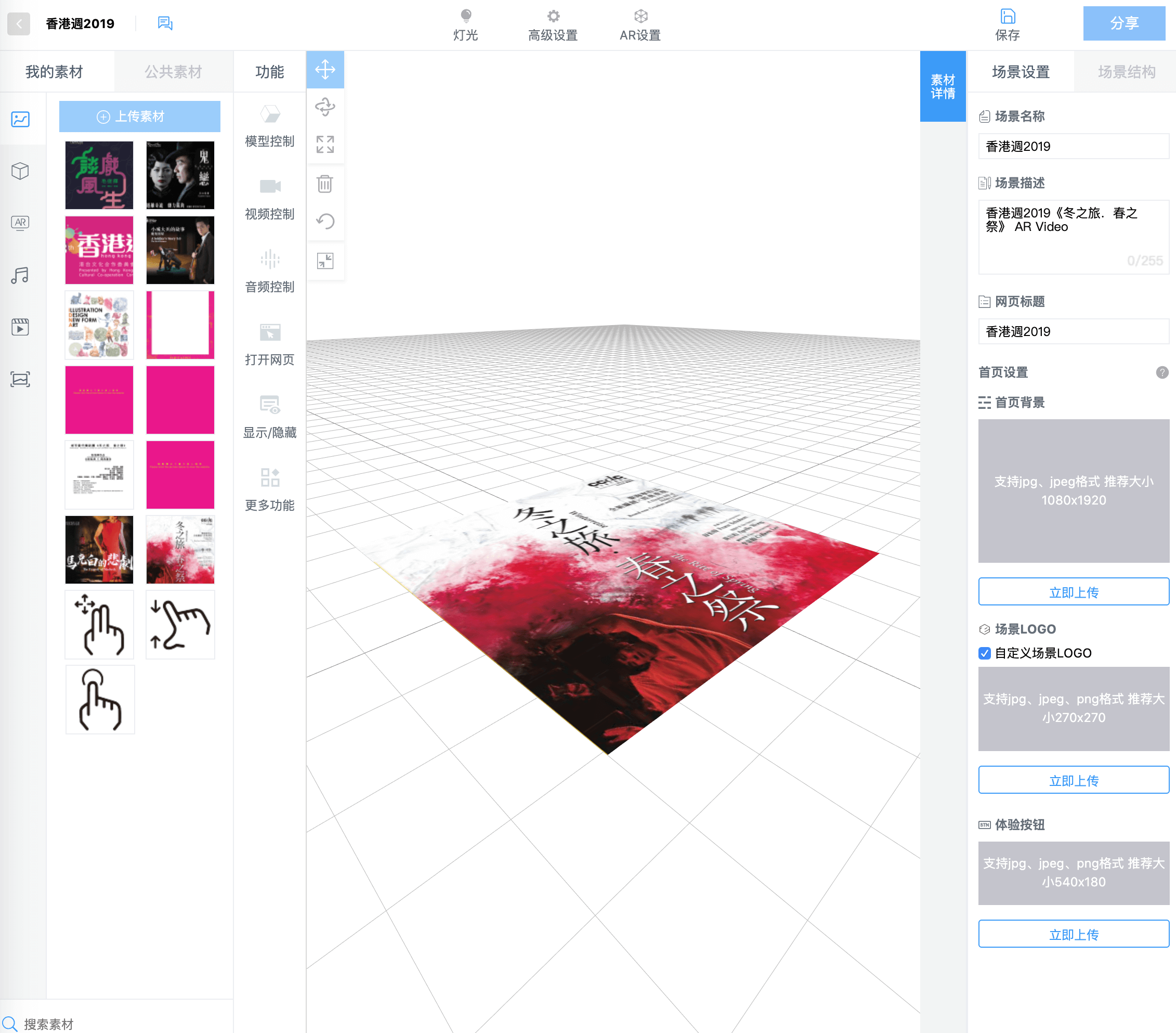
Task: Select music note audio sidebar icon
Action: tap(20, 275)
